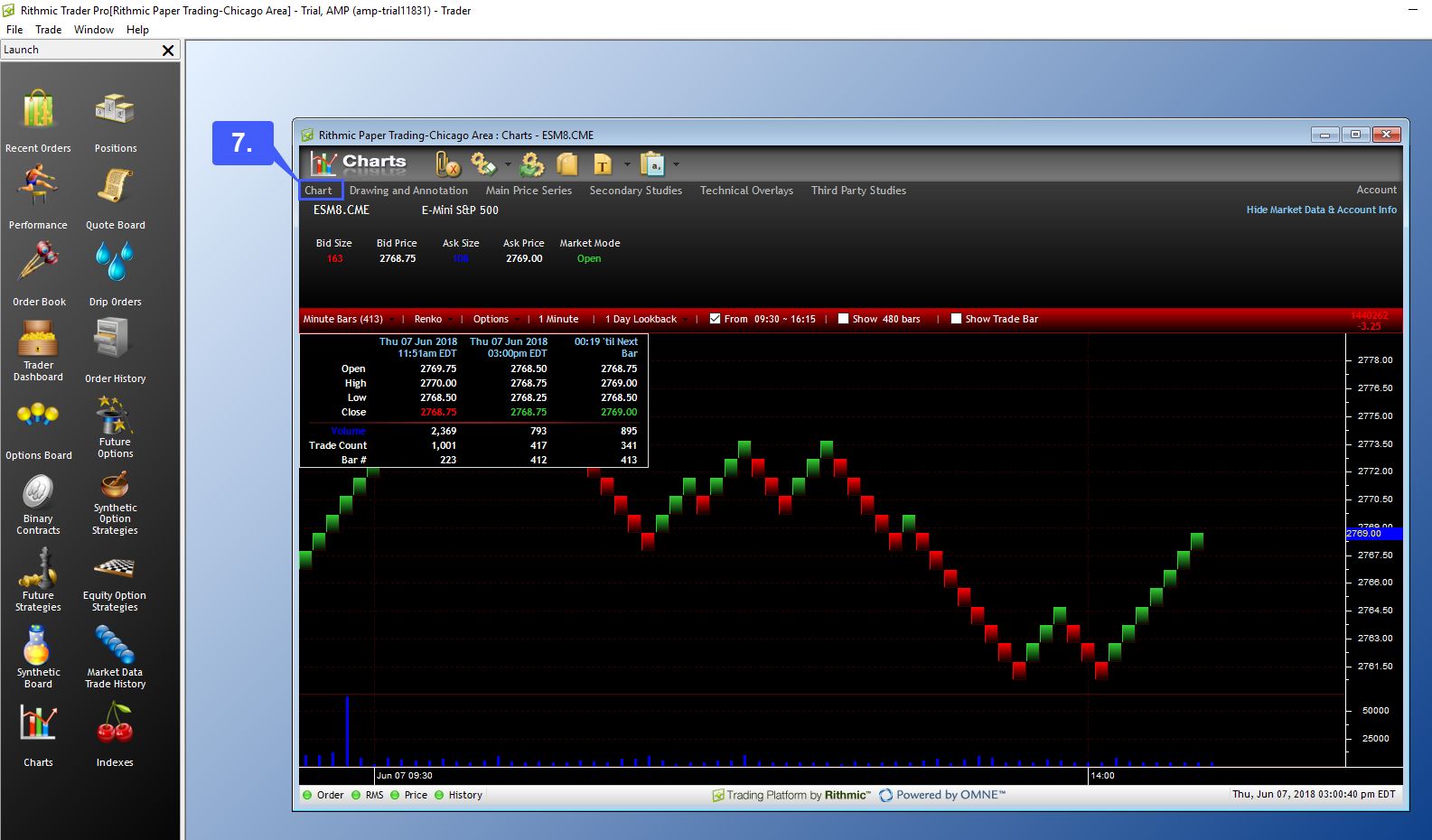Open the Help menu
Viewport: 1432px width, 840px height.
137,30
